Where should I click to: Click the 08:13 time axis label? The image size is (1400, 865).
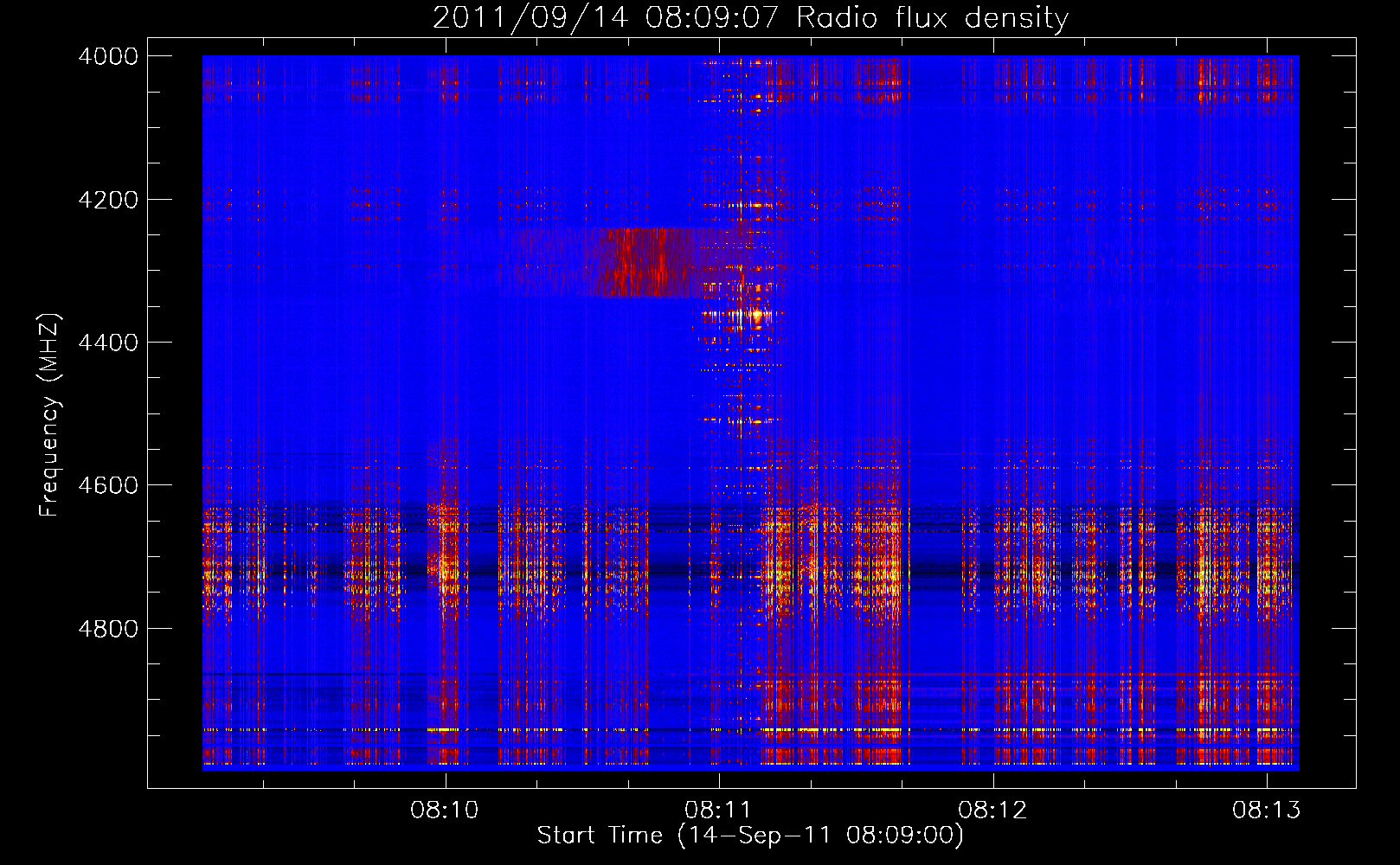[x=1267, y=810]
